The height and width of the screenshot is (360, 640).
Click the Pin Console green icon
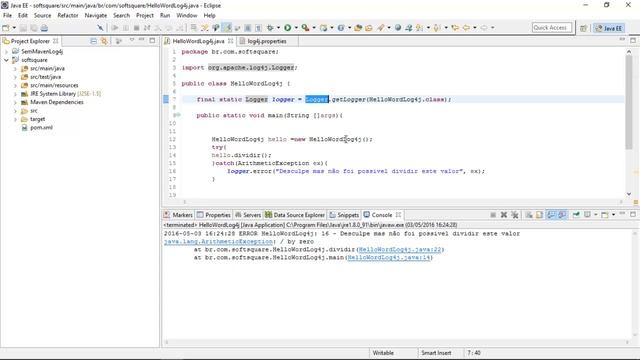(x=576, y=215)
